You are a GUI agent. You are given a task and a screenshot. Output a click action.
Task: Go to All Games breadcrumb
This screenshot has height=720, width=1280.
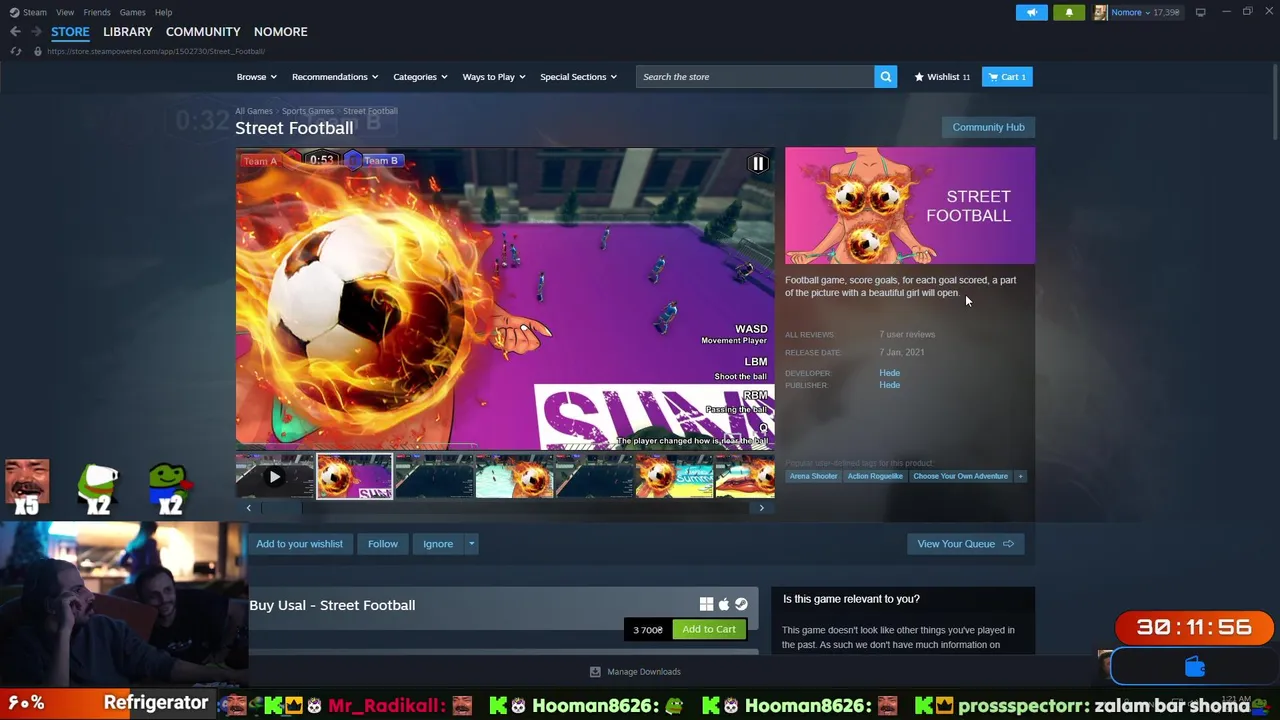[254, 111]
